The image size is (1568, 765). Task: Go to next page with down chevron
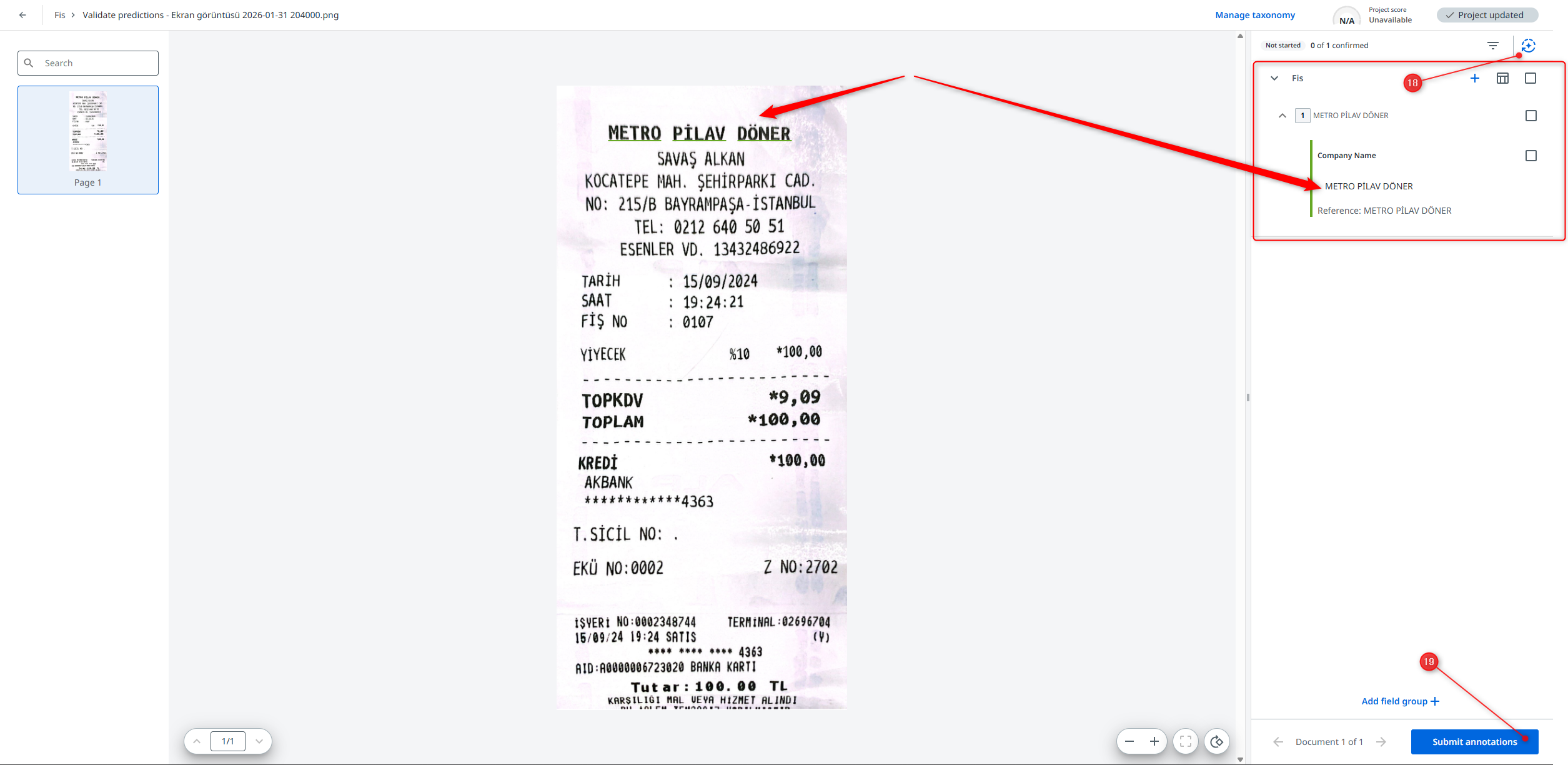(x=259, y=741)
